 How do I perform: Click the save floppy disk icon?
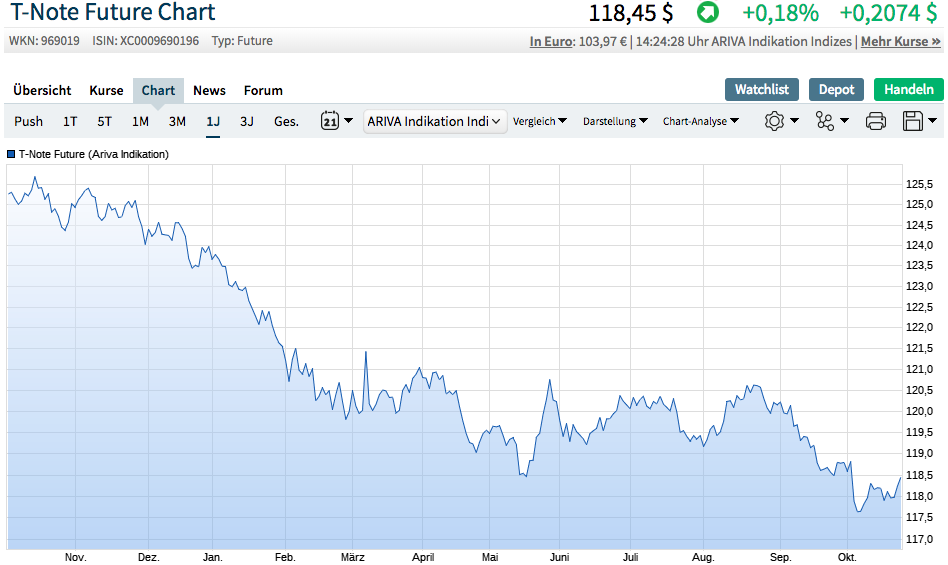click(x=913, y=121)
